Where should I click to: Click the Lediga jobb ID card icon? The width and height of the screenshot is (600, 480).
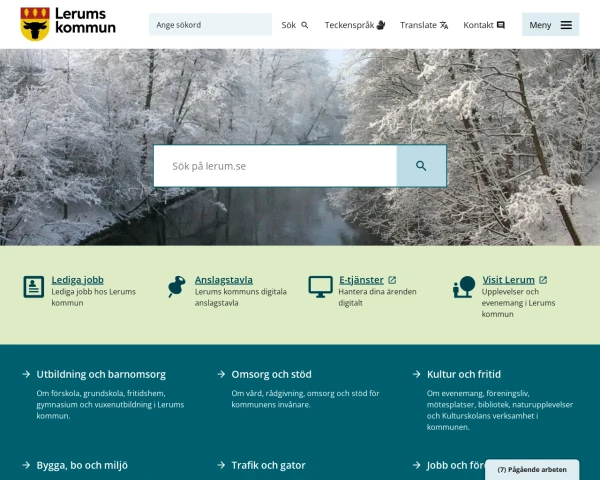pos(34,287)
